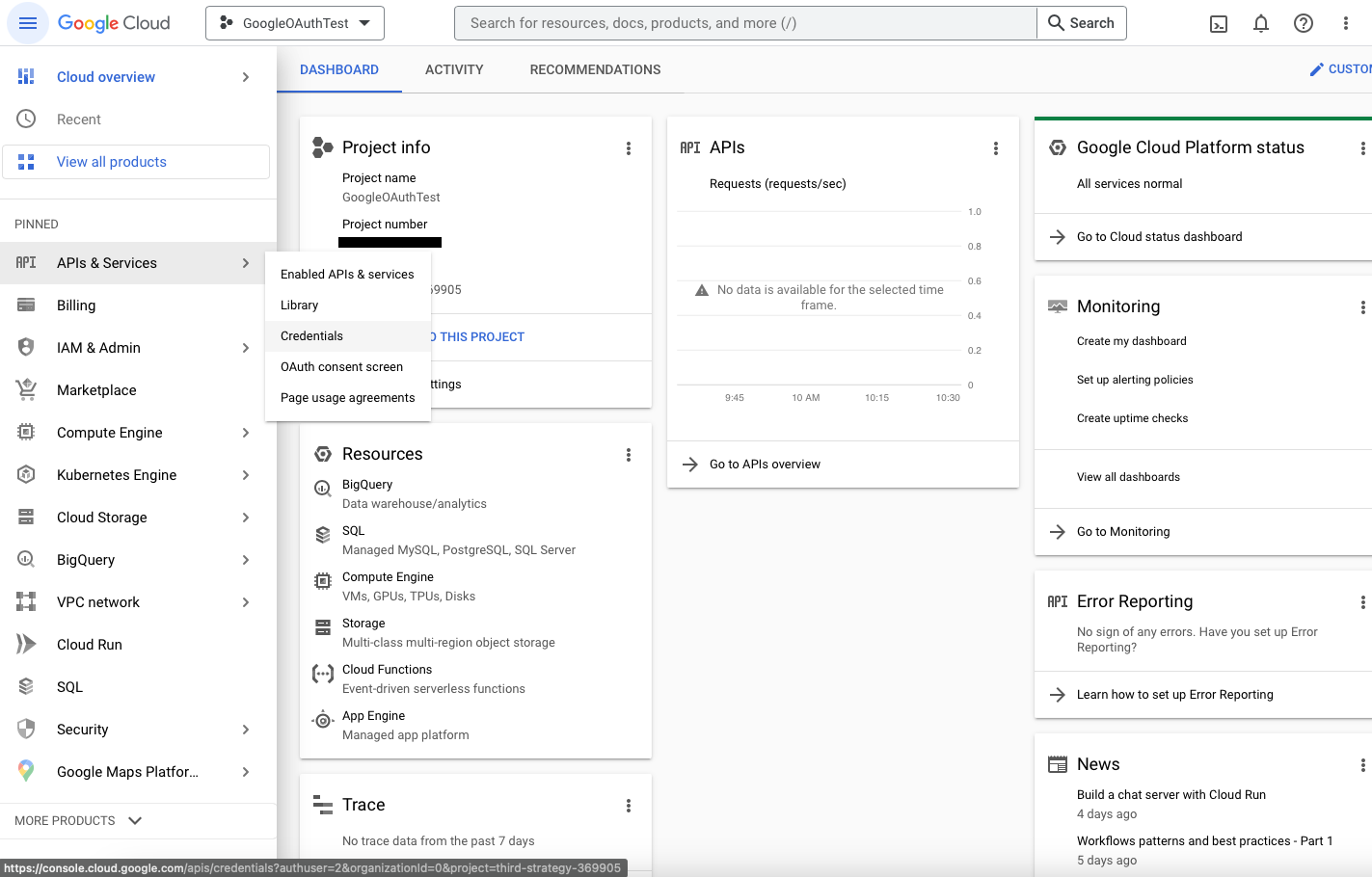
Task: Select the DASHBOARD tab
Action: (x=339, y=69)
